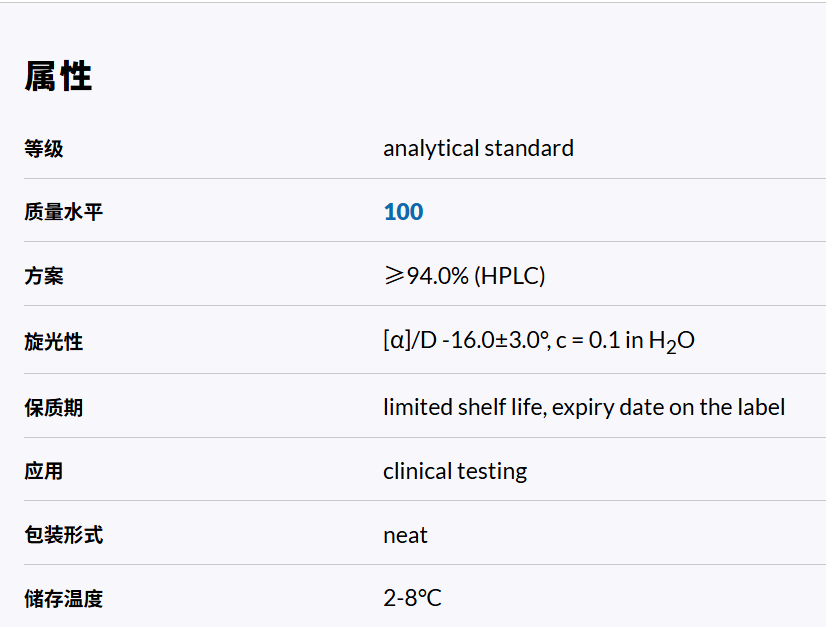The width and height of the screenshot is (826, 627).
Task: Click the 'H2O' solvent text
Action: coord(671,341)
